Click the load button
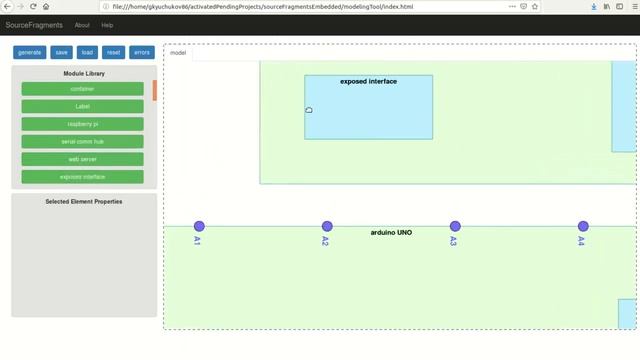The height and width of the screenshot is (360, 640). (x=87, y=52)
